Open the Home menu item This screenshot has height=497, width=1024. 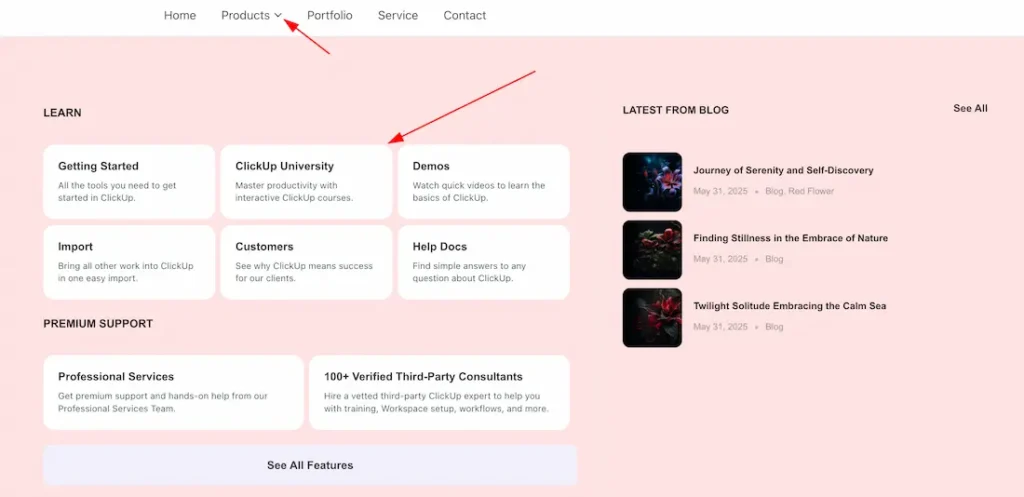180,16
